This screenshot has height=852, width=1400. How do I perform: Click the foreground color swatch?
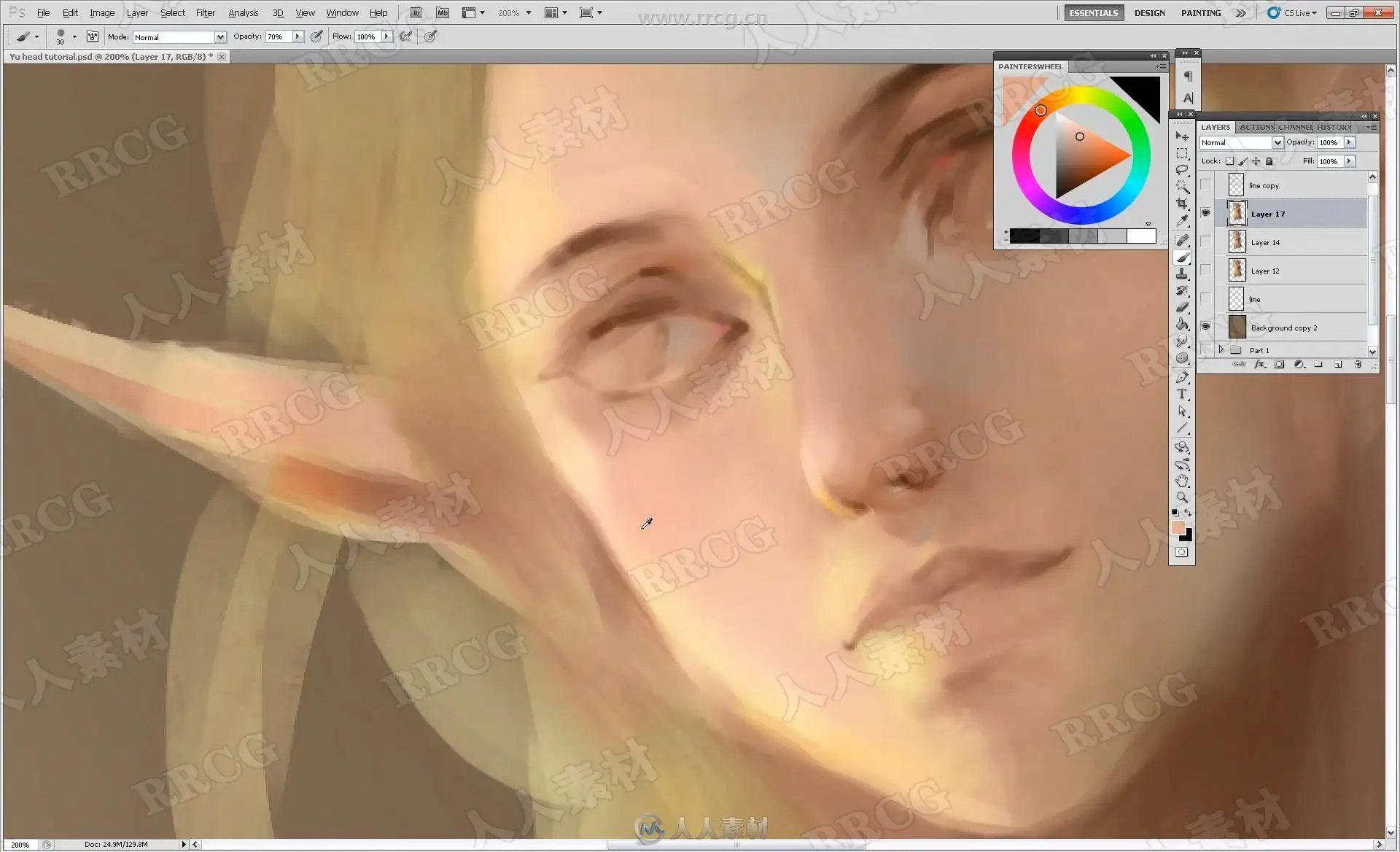(x=1178, y=527)
